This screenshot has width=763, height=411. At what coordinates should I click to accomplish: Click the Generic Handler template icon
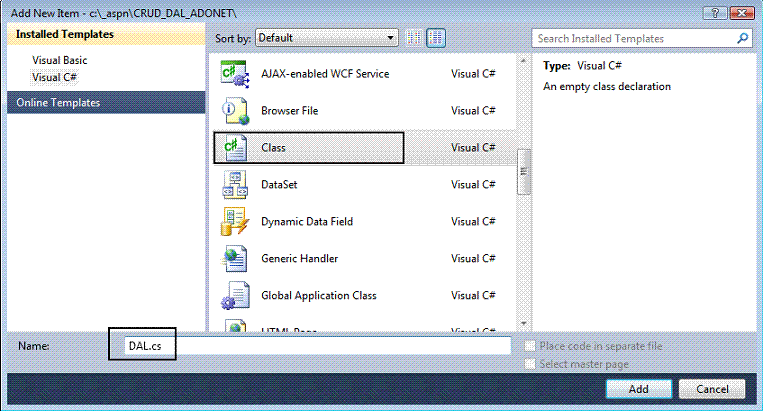click(x=236, y=259)
